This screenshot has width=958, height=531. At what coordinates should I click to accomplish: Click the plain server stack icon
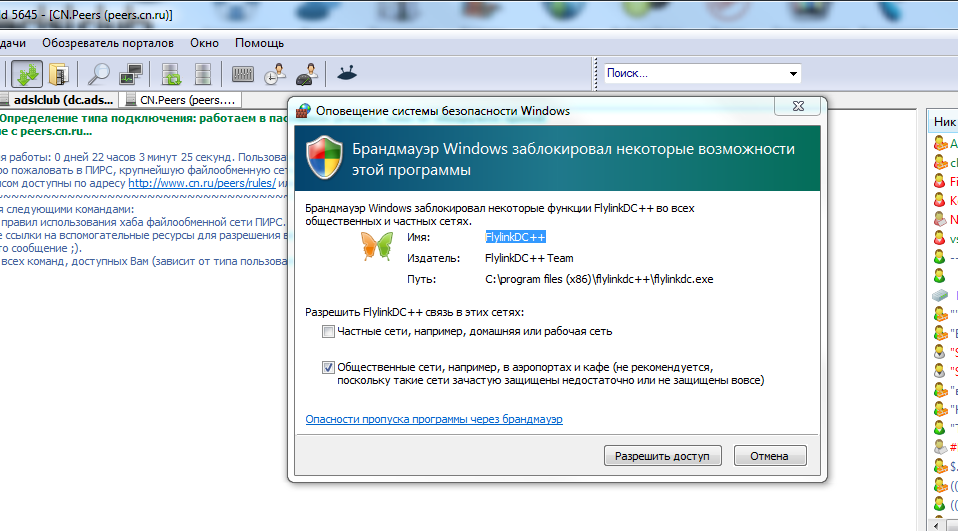pos(203,75)
